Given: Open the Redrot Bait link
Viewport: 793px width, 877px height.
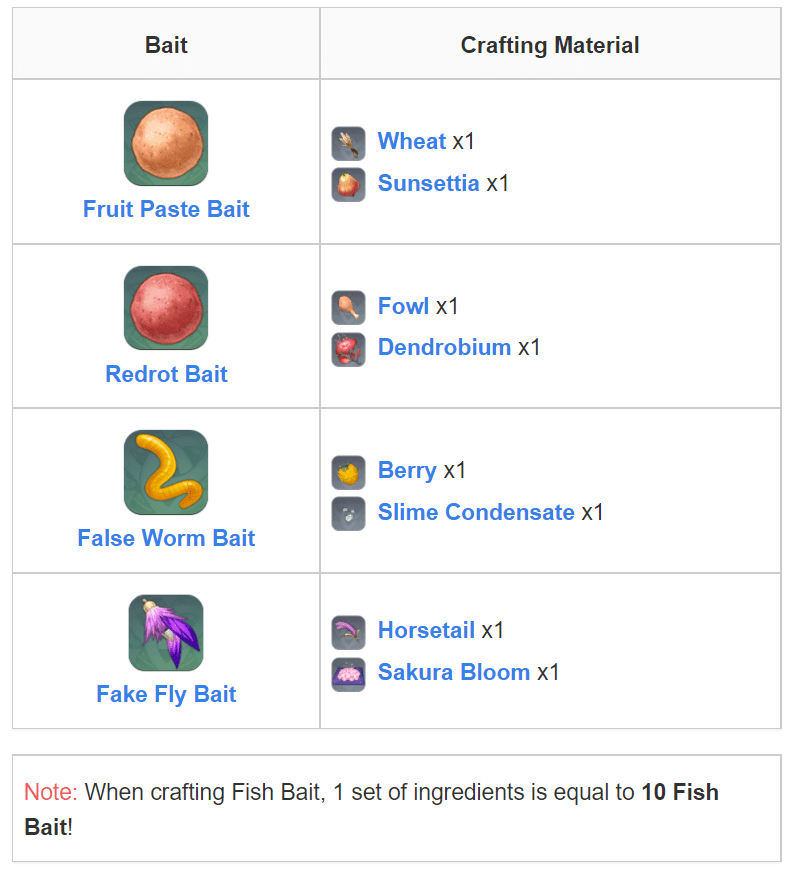Looking at the screenshot, I should pyautogui.click(x=166, y=374).
